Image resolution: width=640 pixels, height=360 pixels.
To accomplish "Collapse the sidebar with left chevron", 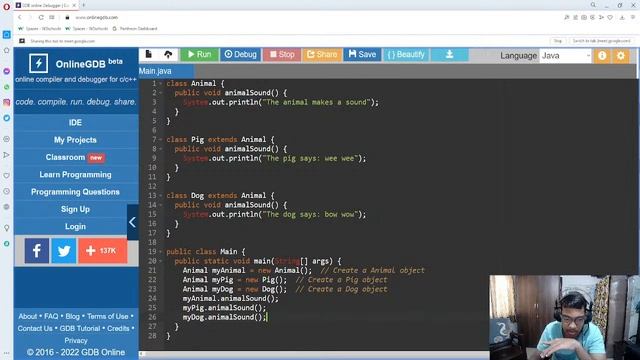I will click(133, 222).
